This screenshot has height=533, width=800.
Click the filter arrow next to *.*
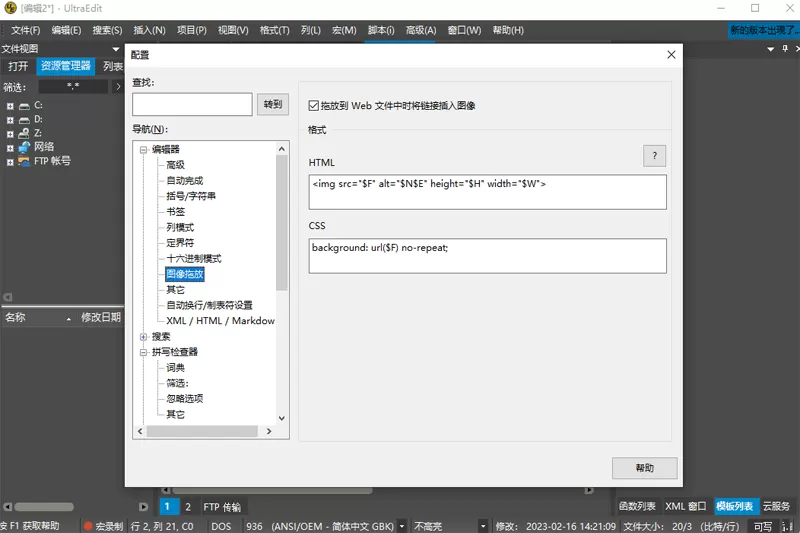tap(118, 87)
